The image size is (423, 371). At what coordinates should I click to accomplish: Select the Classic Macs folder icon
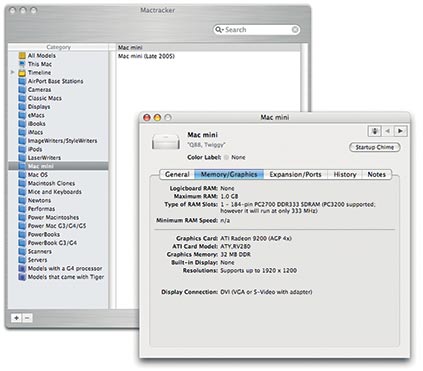pyautogui.click(x=22, y=98)
